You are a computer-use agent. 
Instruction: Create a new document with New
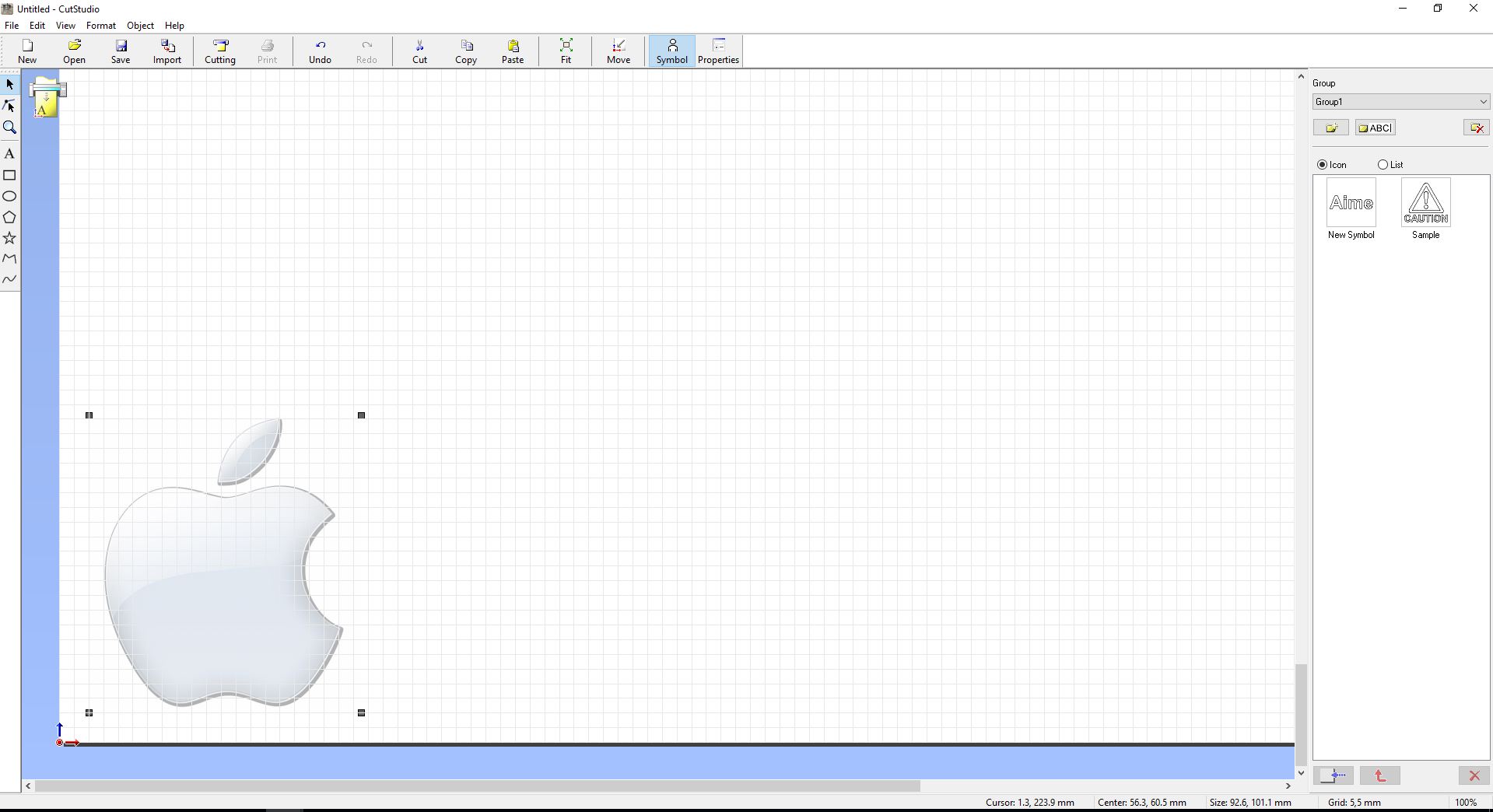point(27,51)
